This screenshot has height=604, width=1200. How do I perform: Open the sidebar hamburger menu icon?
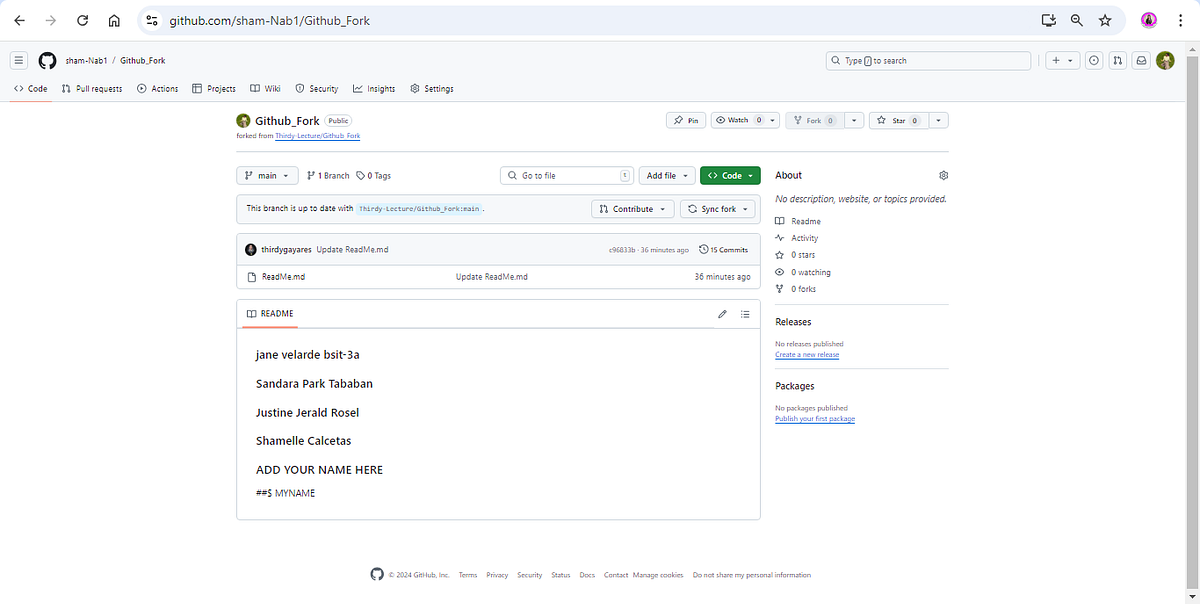pos(18,60)
